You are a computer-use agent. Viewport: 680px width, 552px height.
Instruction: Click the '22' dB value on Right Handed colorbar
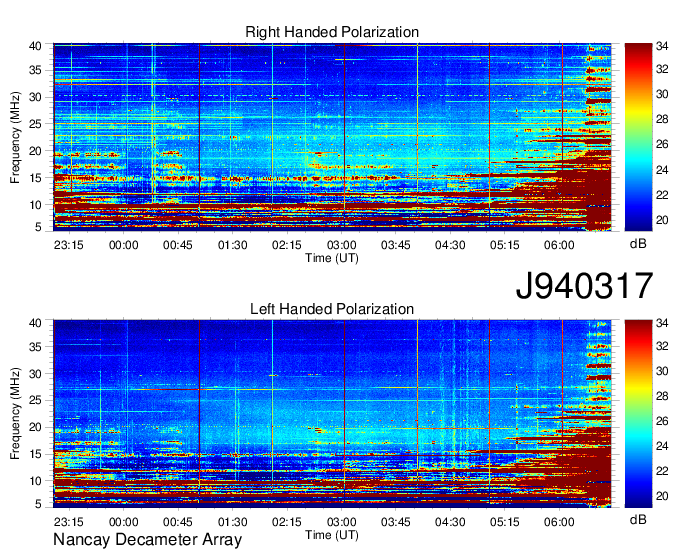[662, 195]
